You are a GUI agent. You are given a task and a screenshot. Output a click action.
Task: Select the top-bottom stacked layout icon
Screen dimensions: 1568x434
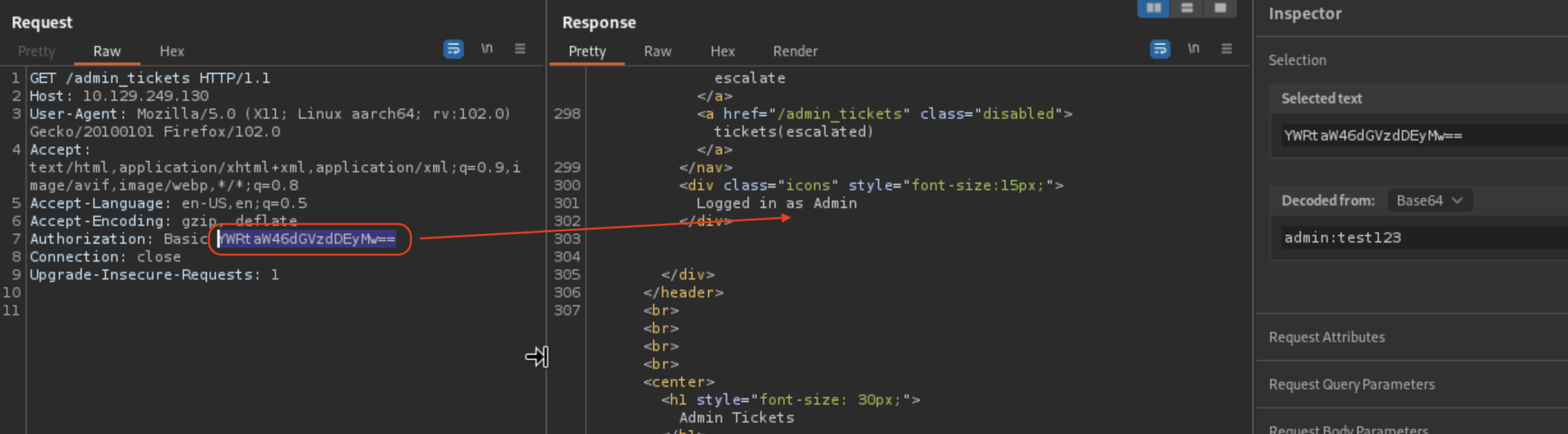pyautogui.click(x=1187, y=8)
